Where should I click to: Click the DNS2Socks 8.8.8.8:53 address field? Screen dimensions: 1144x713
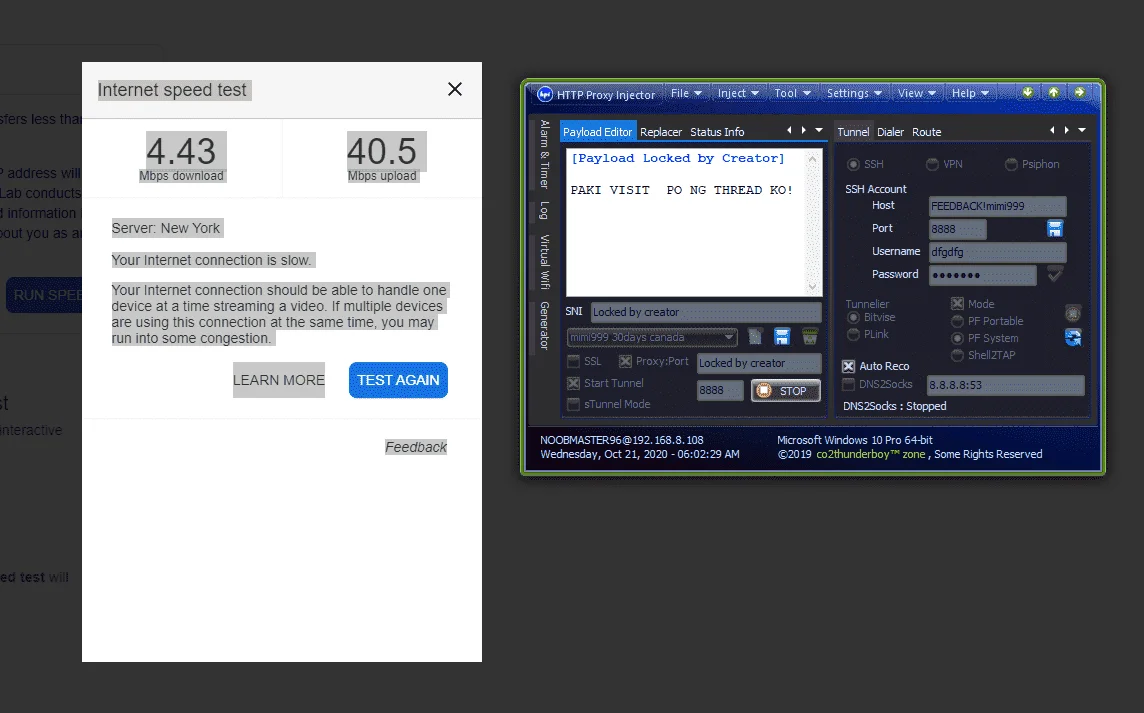[x=1005, y=385]
